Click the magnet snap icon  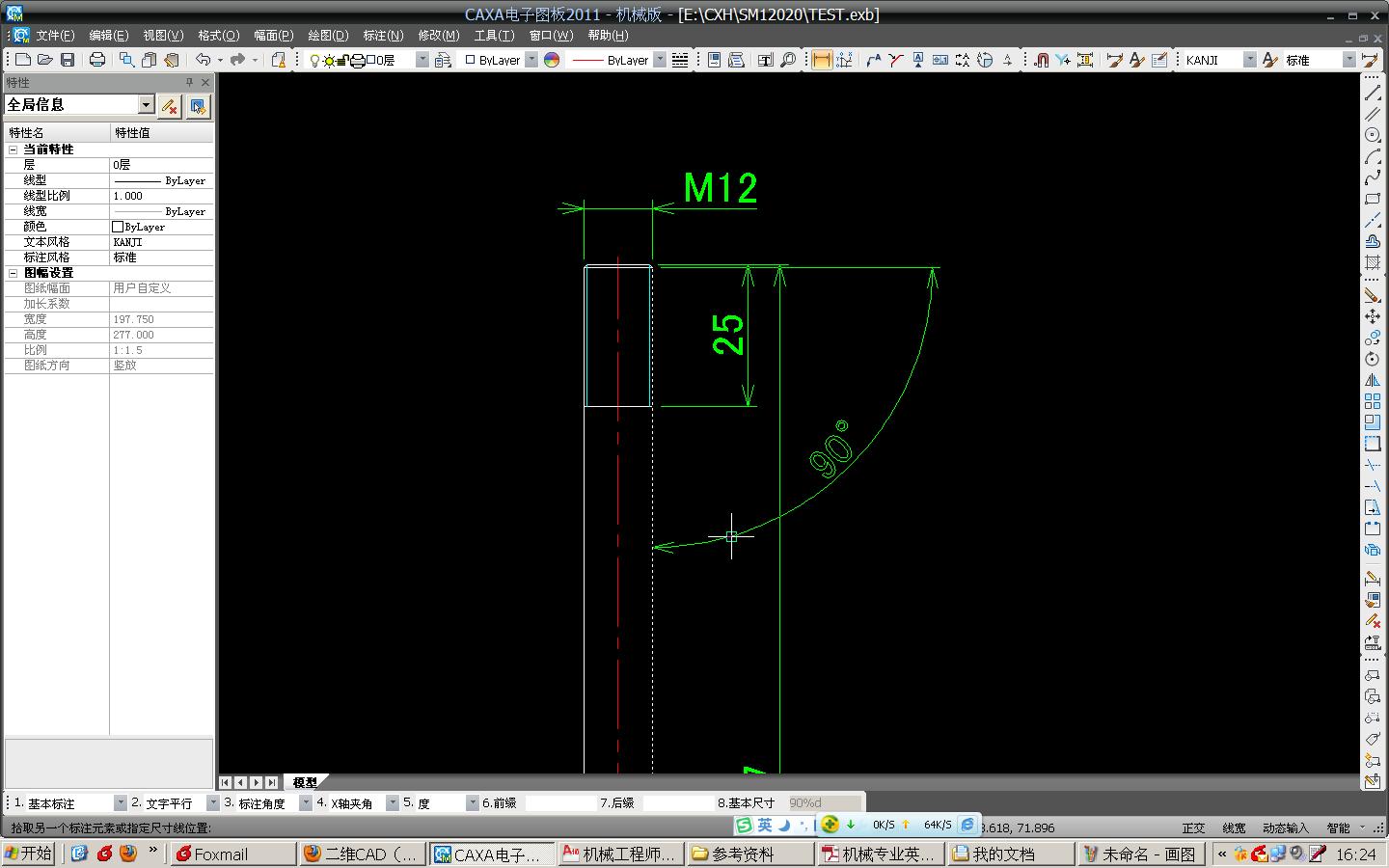1041,60
